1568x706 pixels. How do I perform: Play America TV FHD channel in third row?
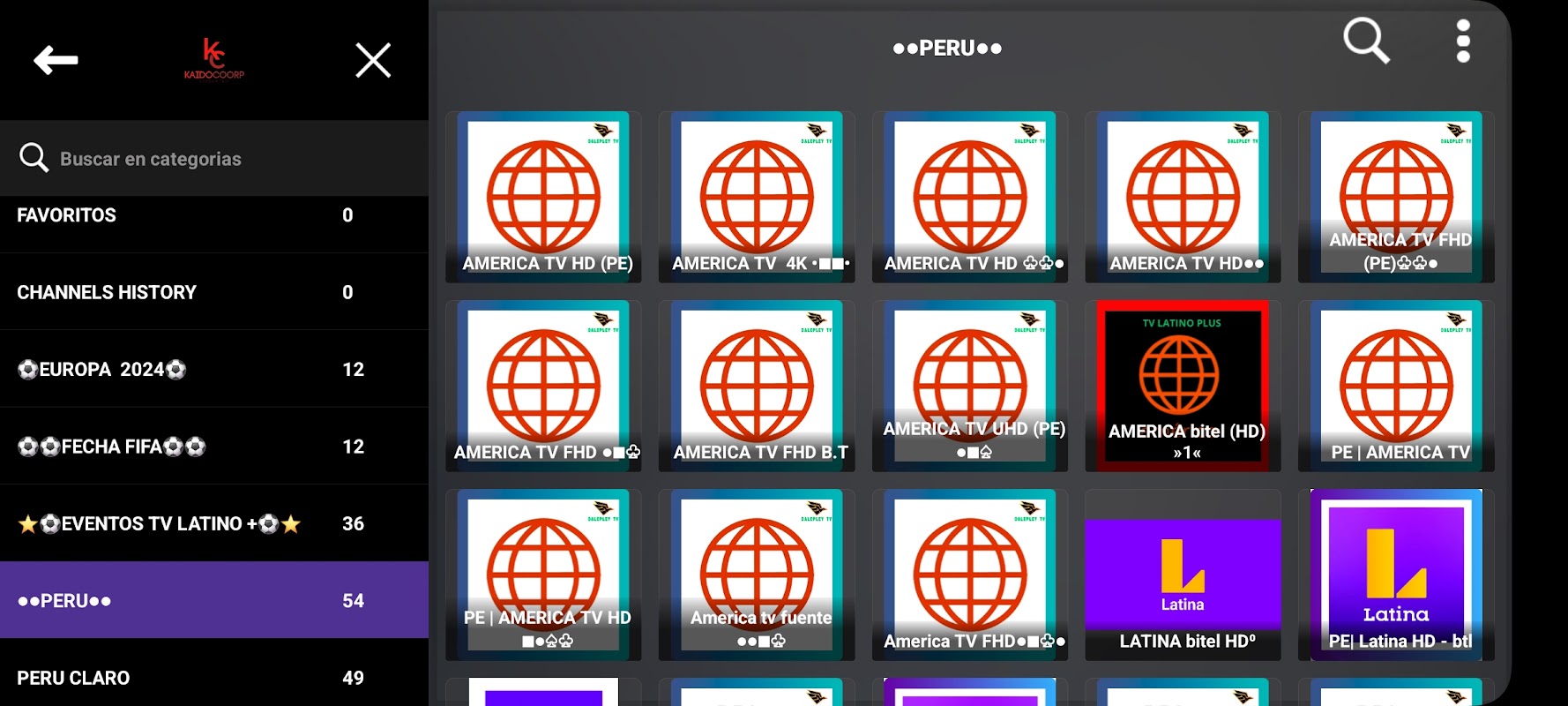(970, 575)
